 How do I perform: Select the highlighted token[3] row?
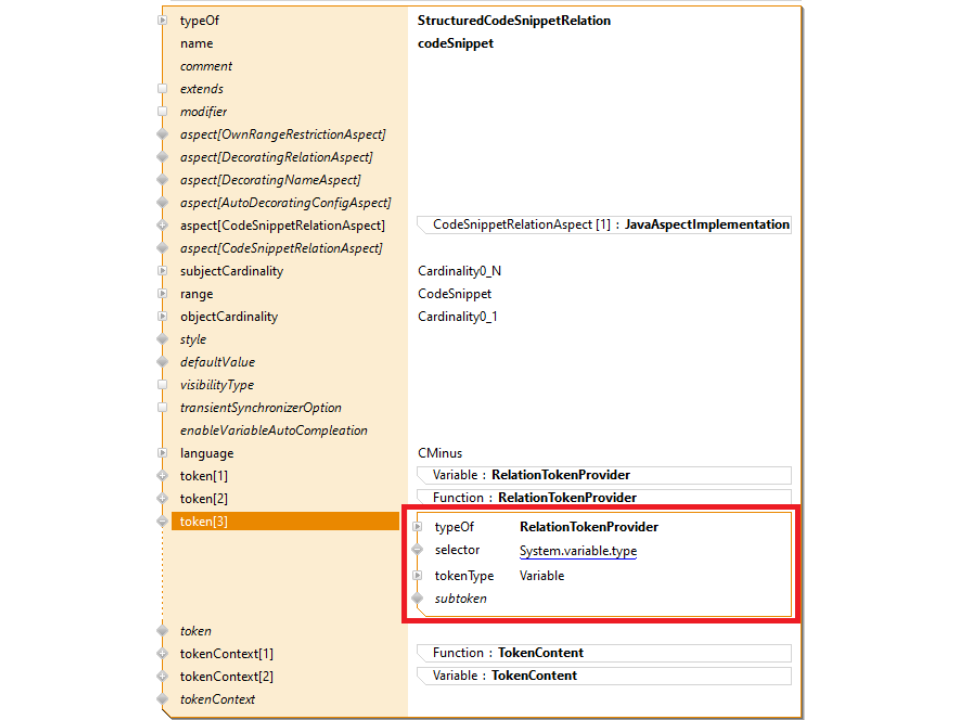click(284, 521)
